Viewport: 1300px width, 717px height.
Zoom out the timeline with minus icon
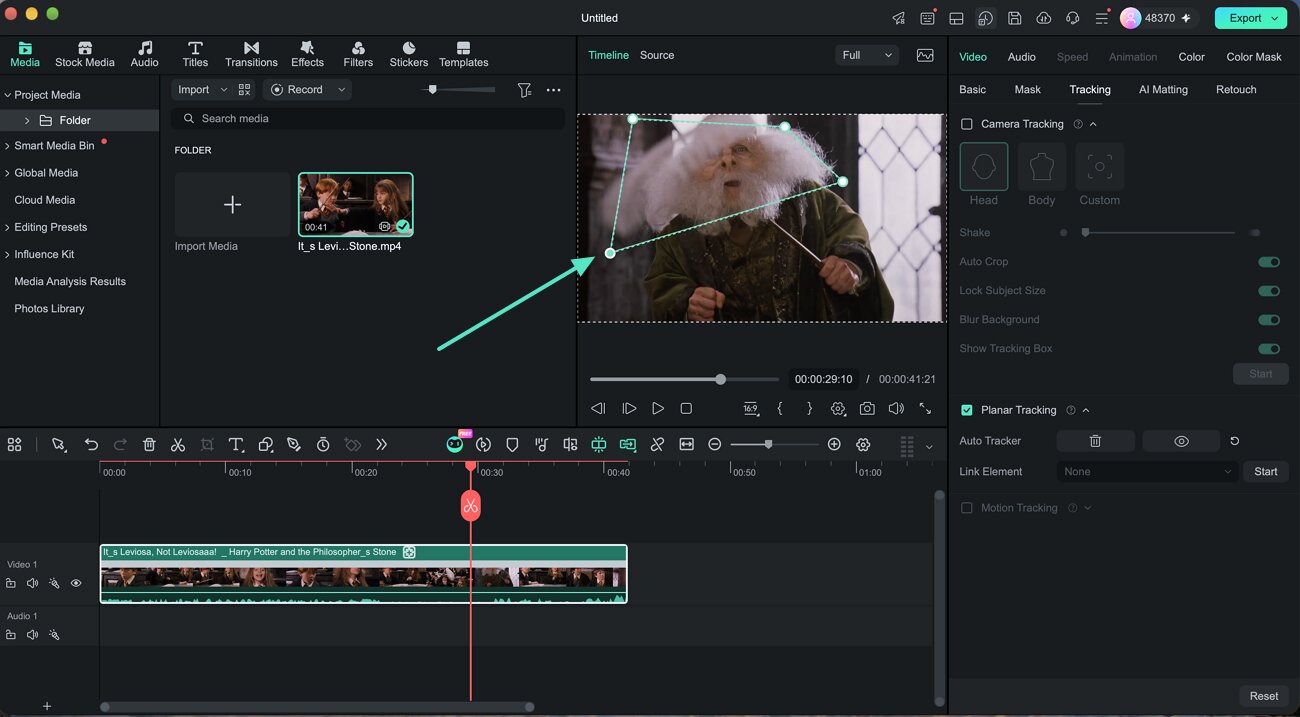pyautogui.click(x=714, y=445)
